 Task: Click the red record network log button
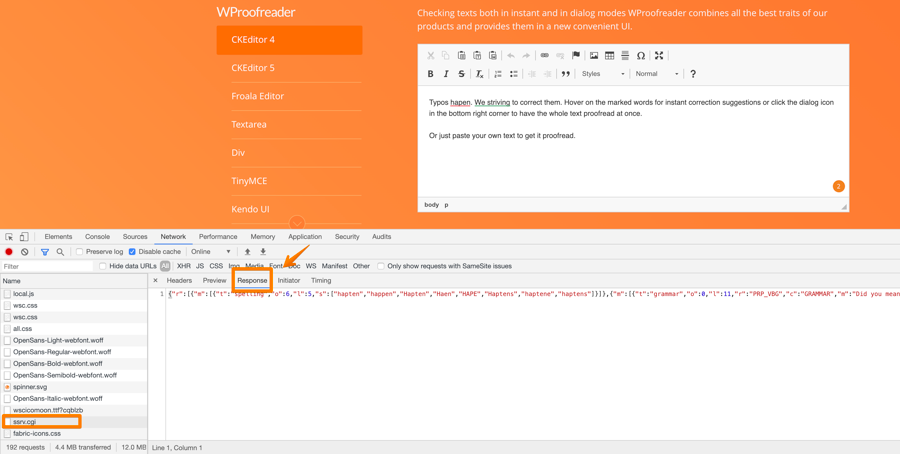(x=9, y=252)
